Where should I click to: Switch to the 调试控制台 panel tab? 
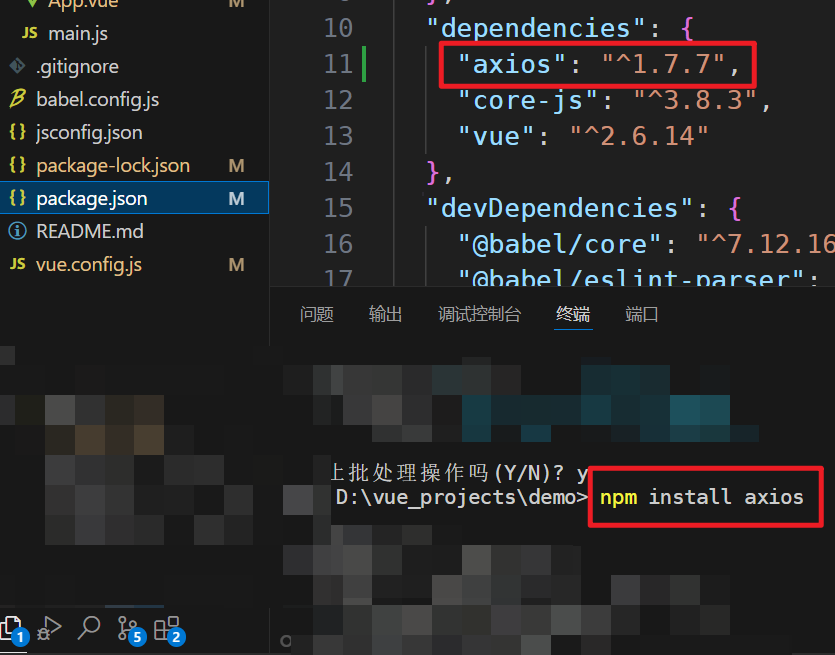(x=479, y=314)
